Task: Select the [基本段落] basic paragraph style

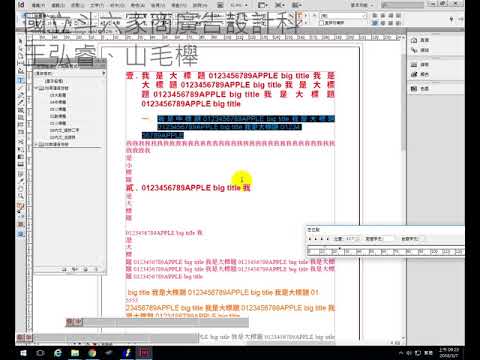Action: click(54, 81)
